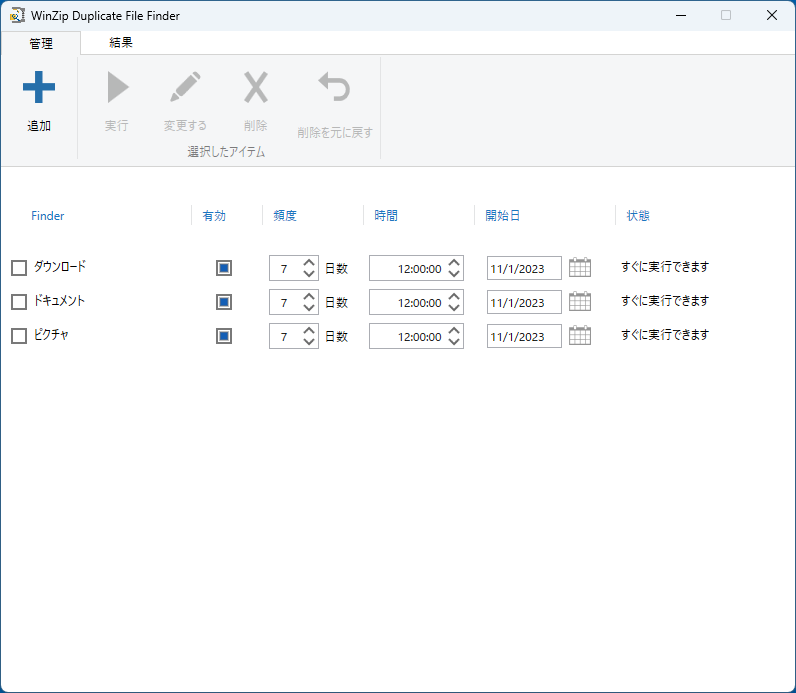
Task: Close the WinZip Duplicate File Finder window
Action: [x=772, y=15]
